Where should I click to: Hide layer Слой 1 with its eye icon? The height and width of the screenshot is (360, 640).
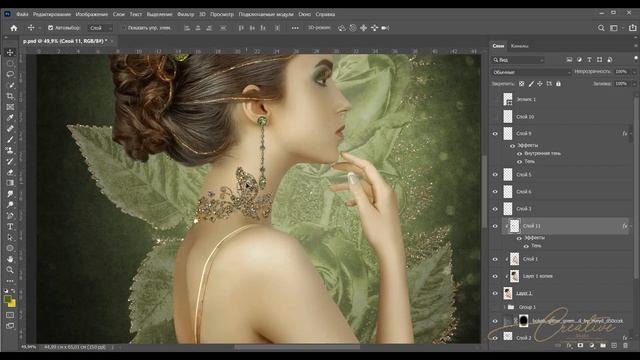coord(495,259)
